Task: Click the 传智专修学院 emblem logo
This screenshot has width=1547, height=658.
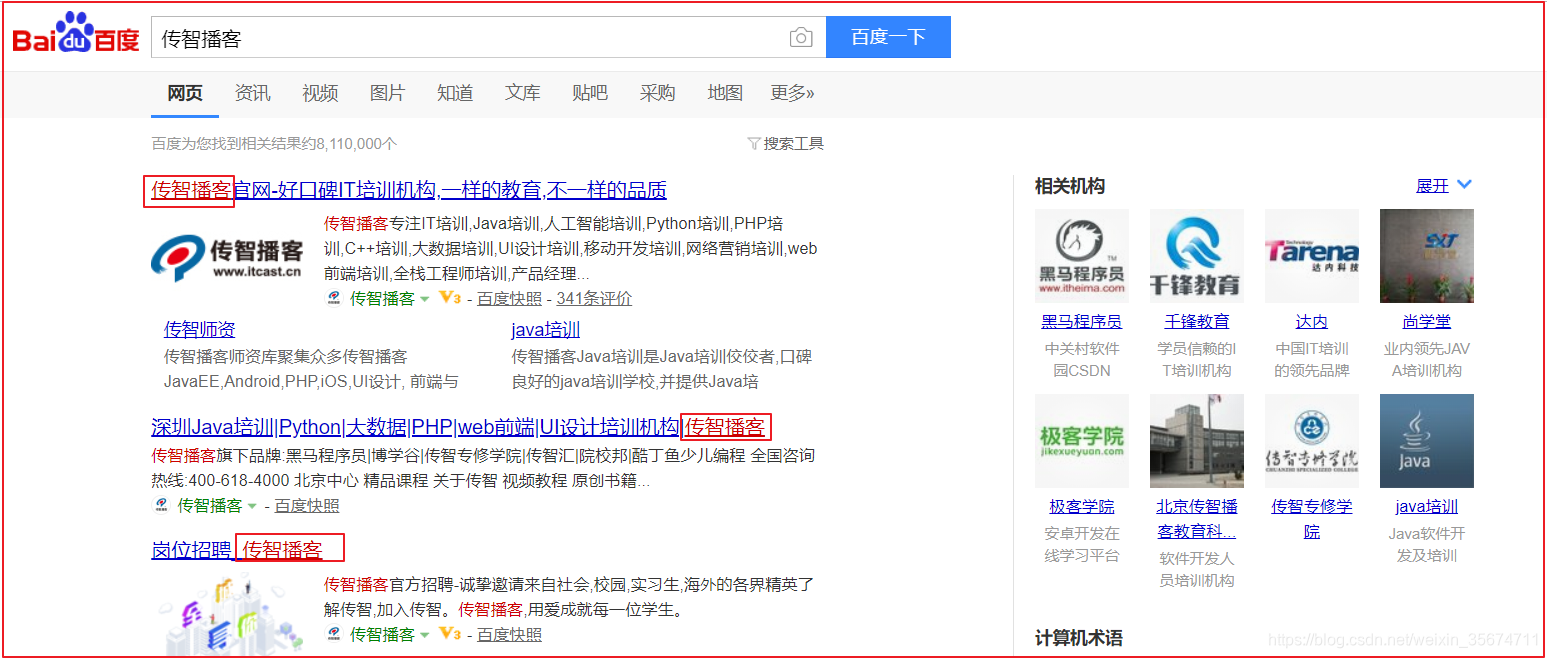Action: [x=1312, y=441]
